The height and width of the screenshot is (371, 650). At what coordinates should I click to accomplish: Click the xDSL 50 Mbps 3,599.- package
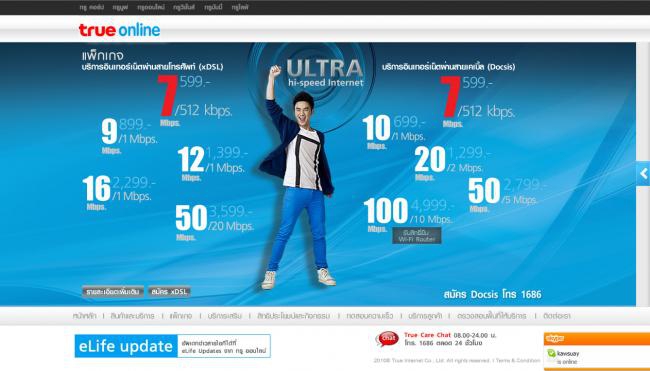214,222
